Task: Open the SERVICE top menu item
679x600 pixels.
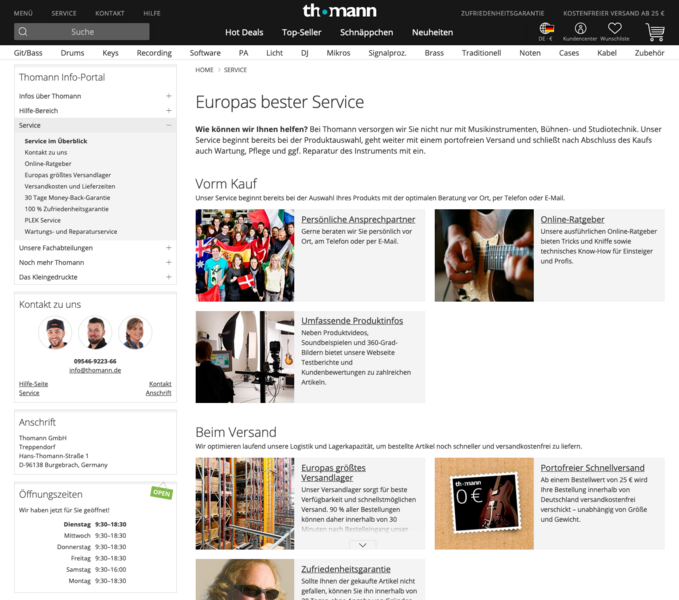Action: pyautogui.click(x=64, y=13)
